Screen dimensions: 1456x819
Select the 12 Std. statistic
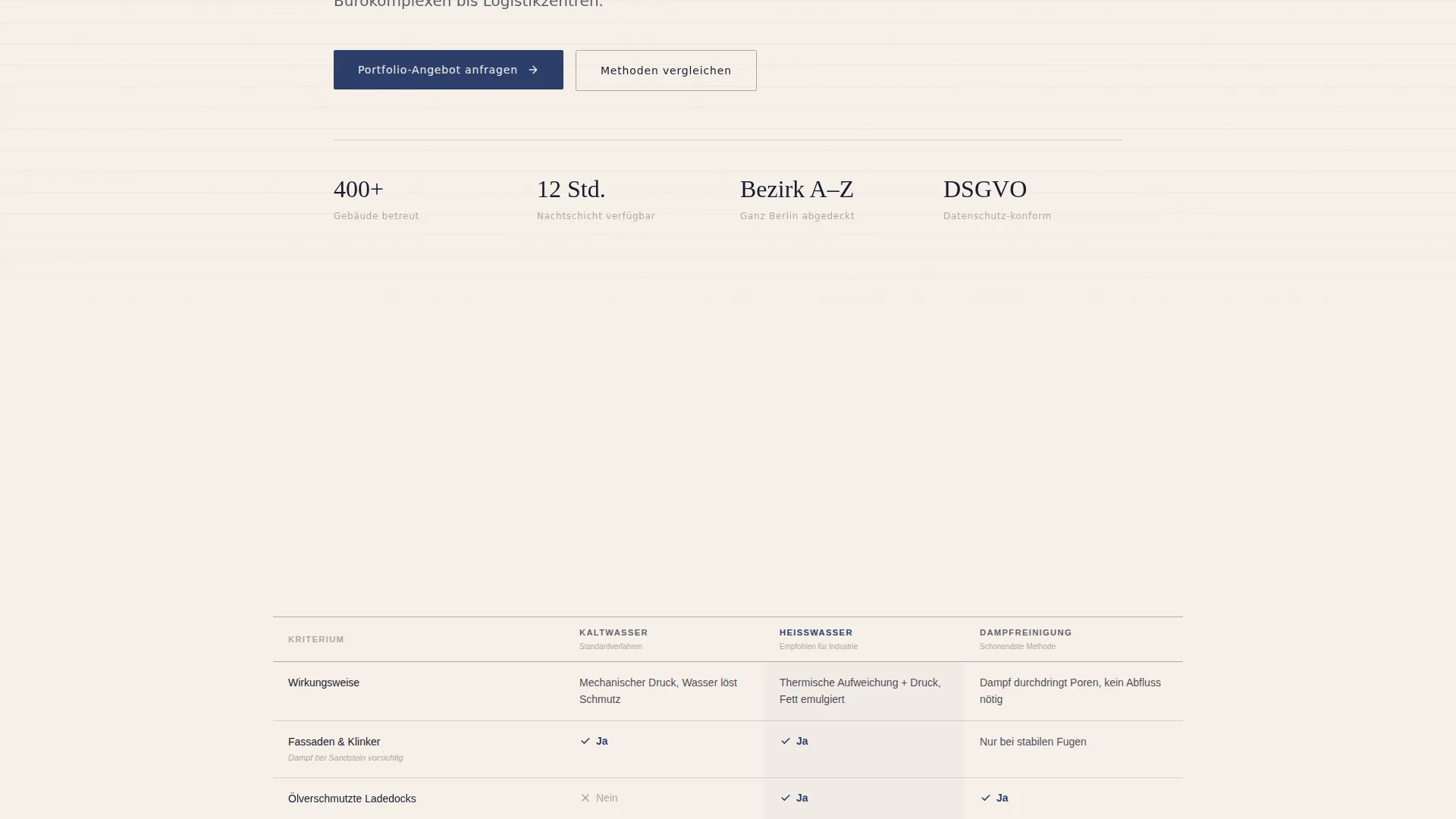coord(571,189)
